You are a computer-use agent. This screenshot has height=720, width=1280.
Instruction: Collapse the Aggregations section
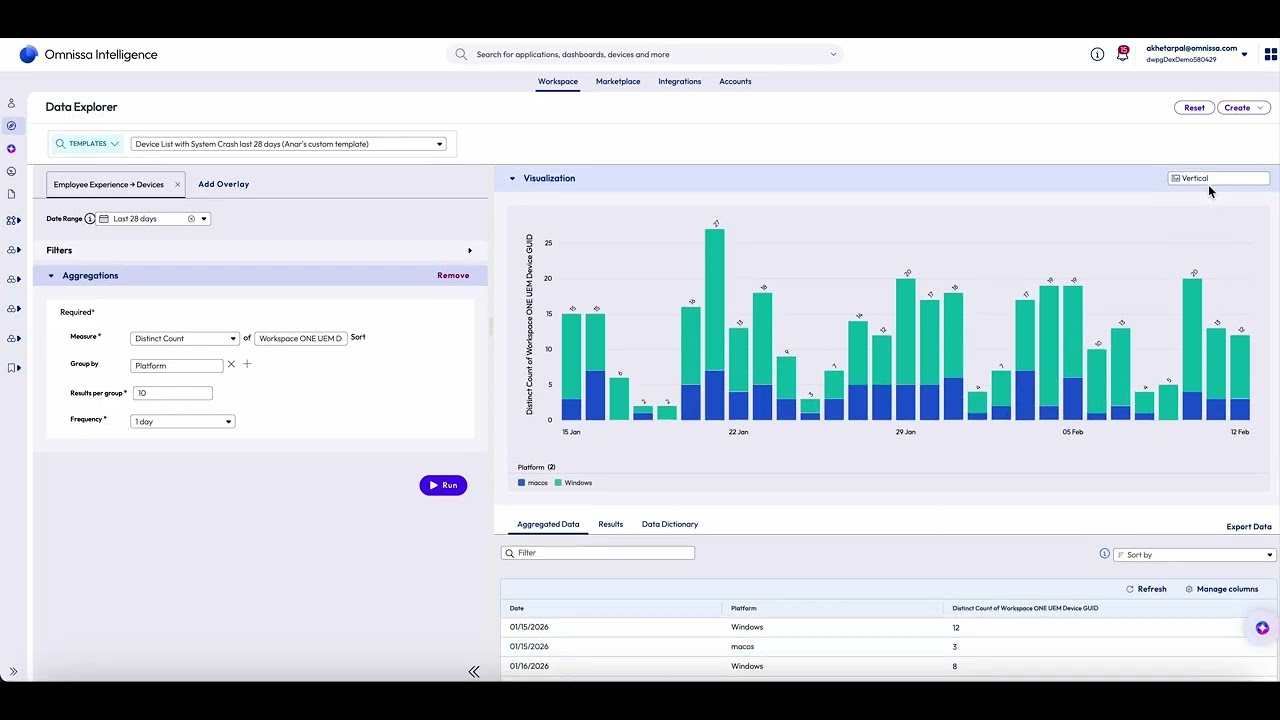tap(51, 276)
